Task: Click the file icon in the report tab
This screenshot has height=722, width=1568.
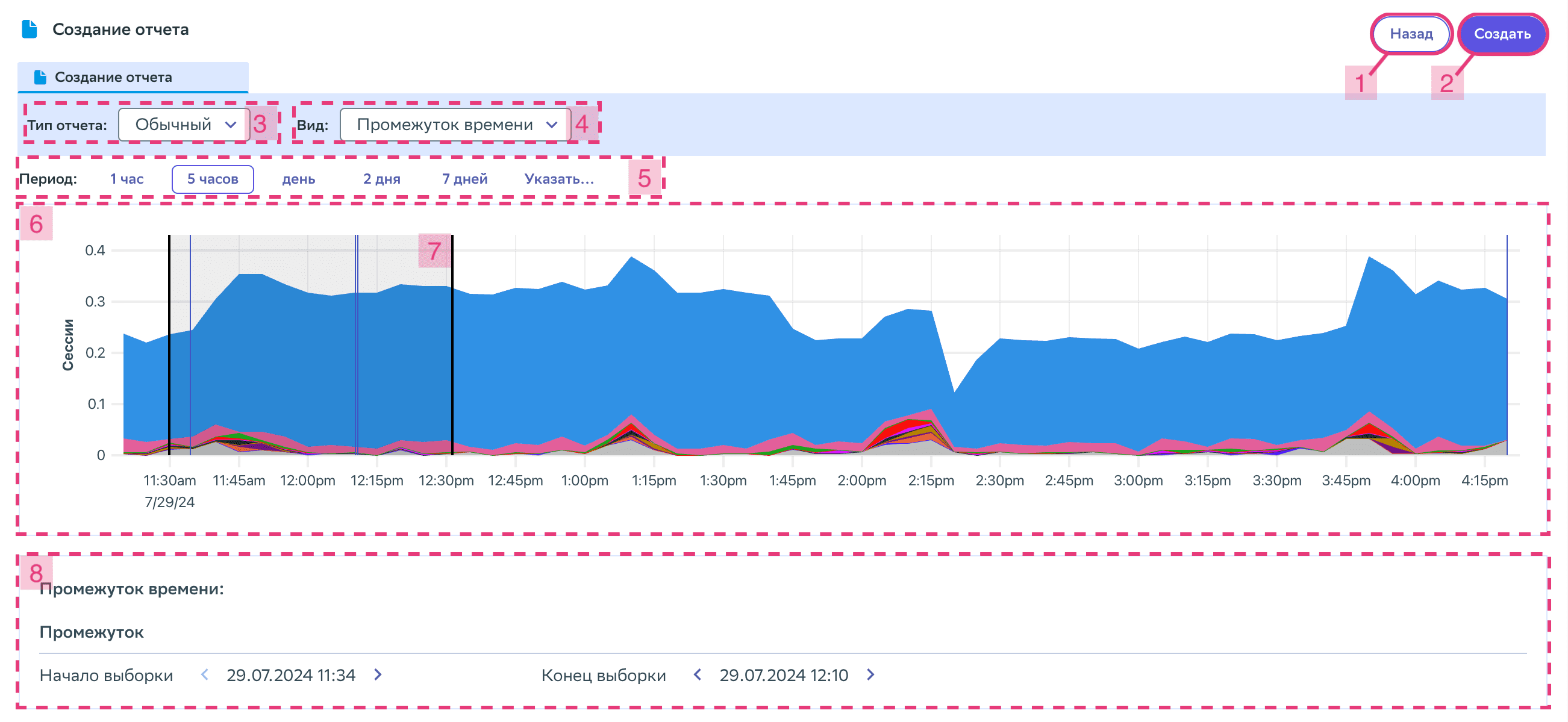Action: pyautogui.click(x=40, y=77)
